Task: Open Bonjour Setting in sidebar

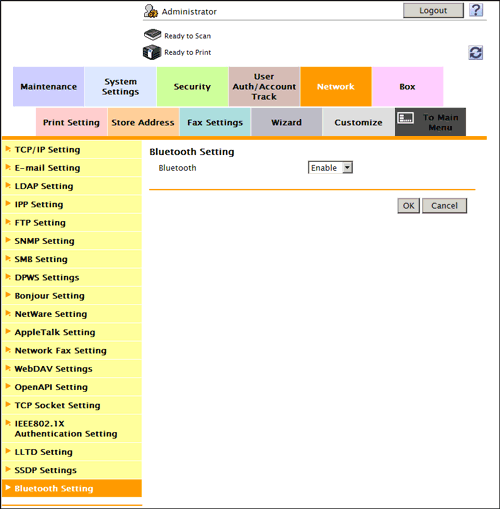Action: [x=72, y=296]
